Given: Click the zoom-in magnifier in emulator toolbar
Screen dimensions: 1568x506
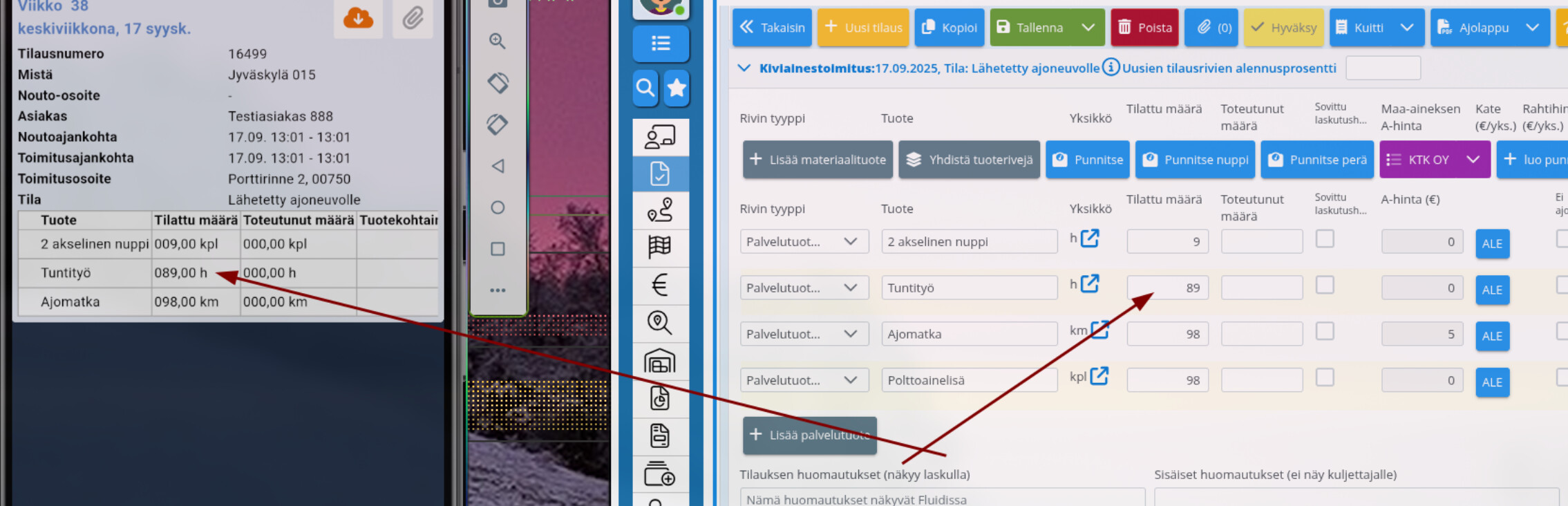Looking at the screenshot, I should [x=497, y=41].
